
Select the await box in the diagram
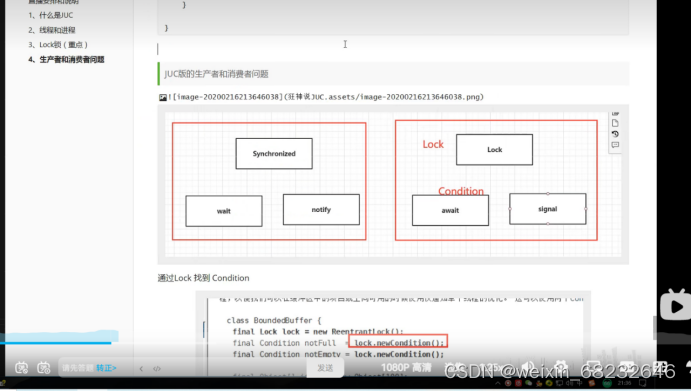(x=450, y=211)
